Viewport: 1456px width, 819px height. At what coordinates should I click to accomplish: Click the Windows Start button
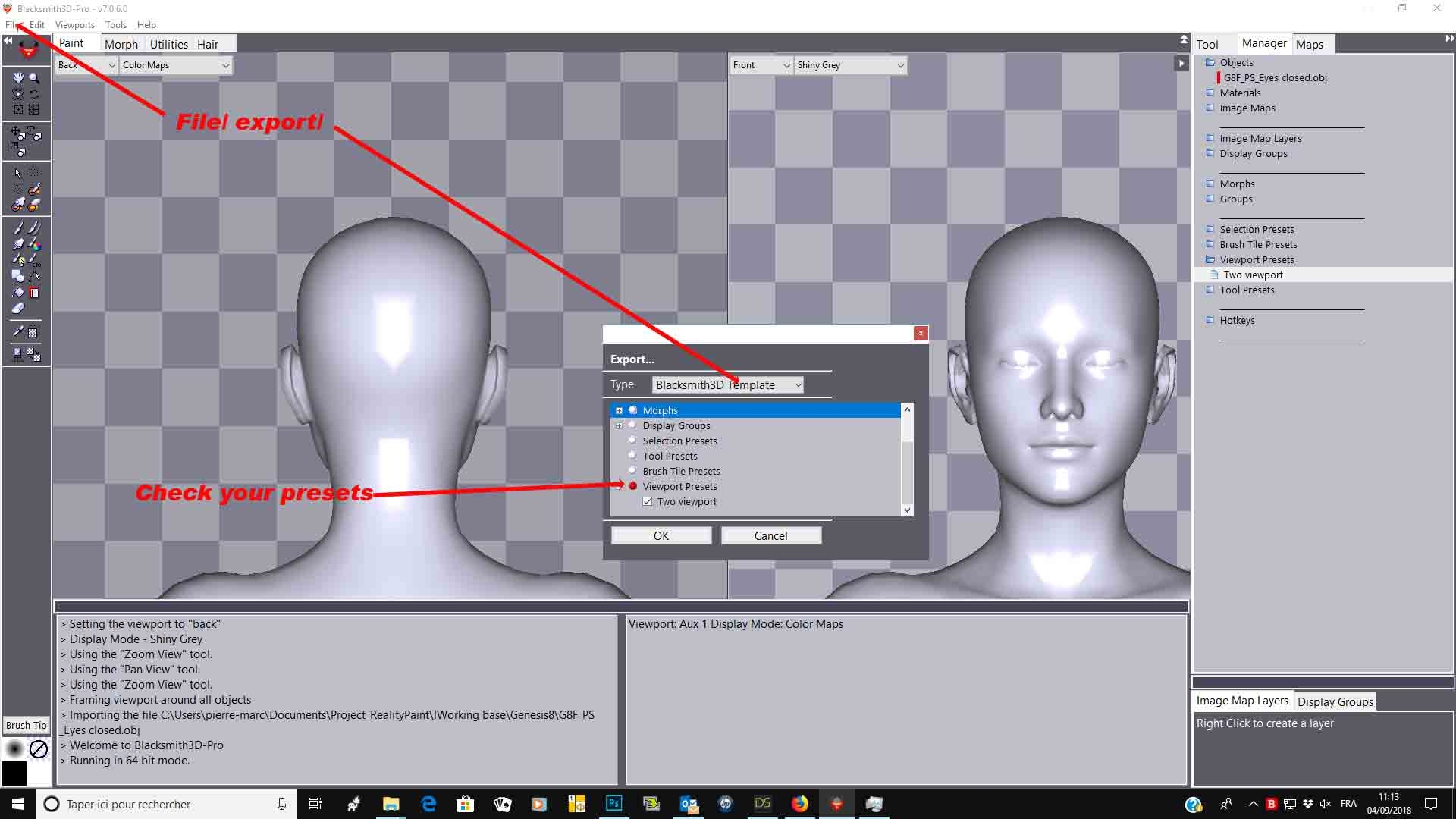pos(18,804)
